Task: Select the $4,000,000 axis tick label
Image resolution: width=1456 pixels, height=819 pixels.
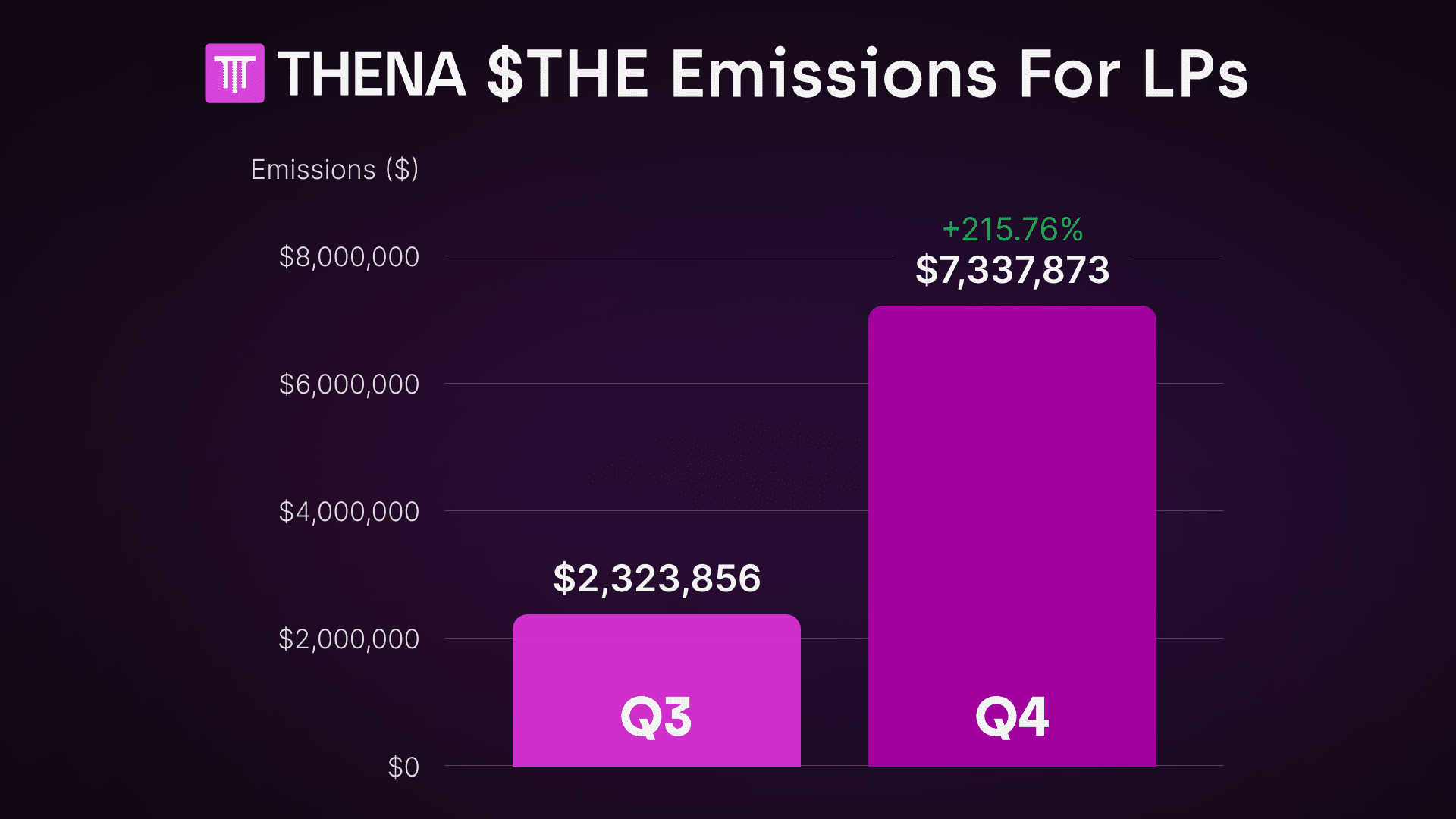Action: (x=349, y=512)
